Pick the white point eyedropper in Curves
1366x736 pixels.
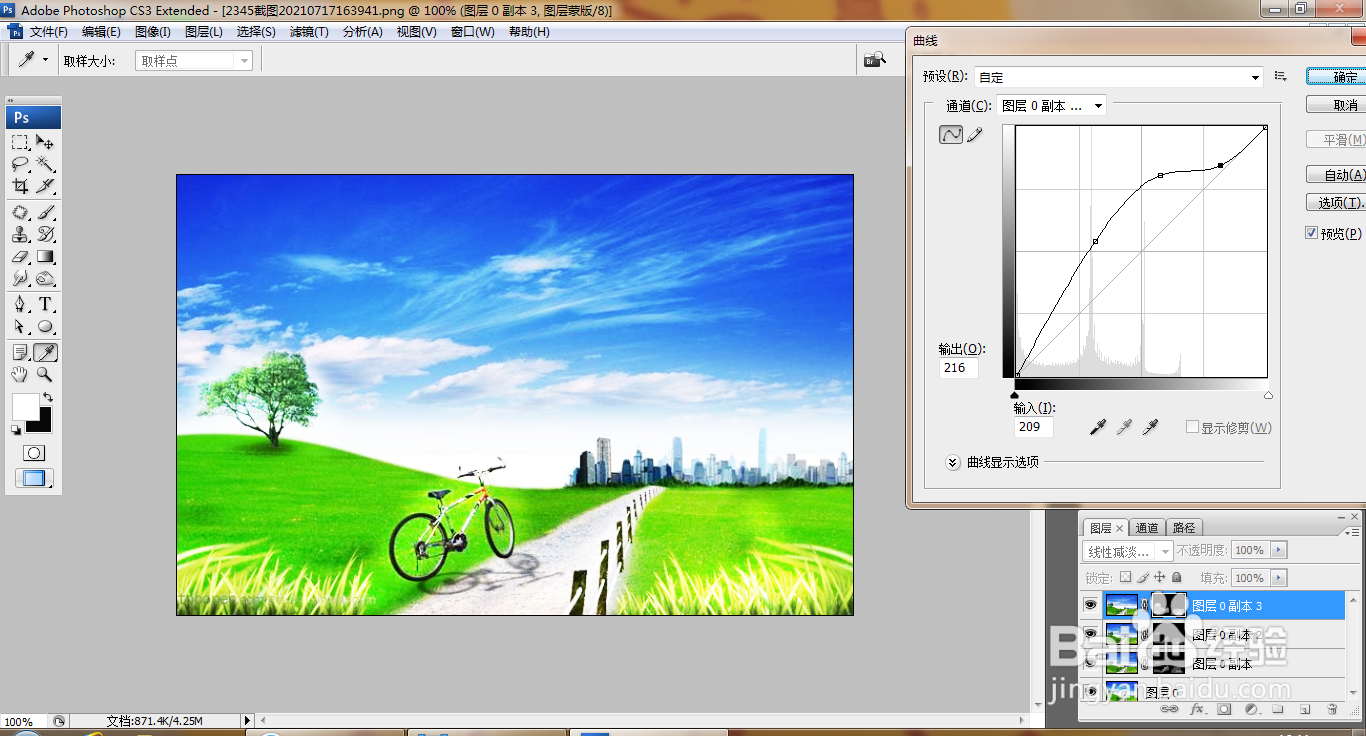click(1150, 427)
